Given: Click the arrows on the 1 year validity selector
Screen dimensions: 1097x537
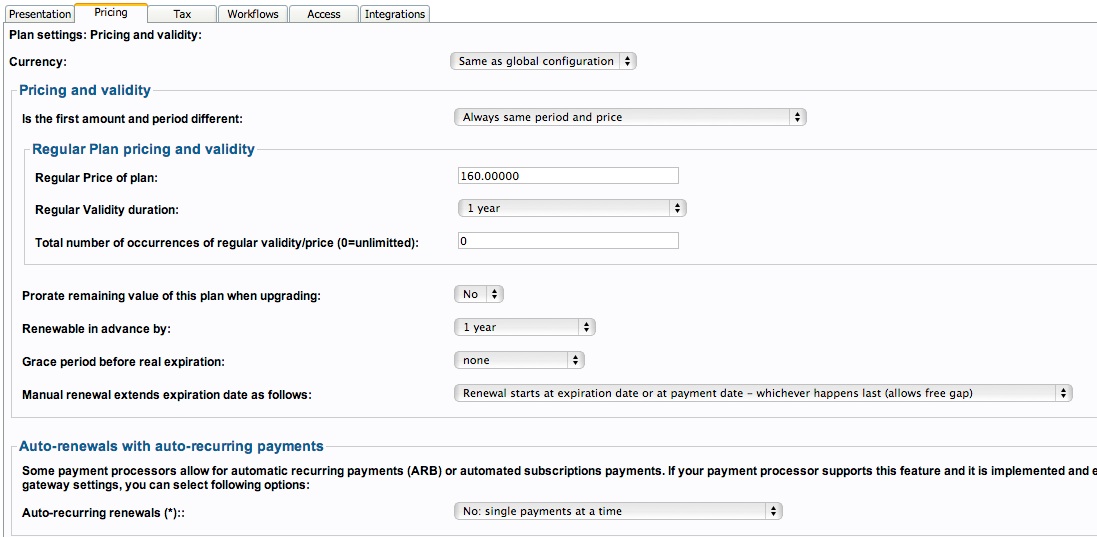Looking at the screenshot, I should click(x=677, y=208).
